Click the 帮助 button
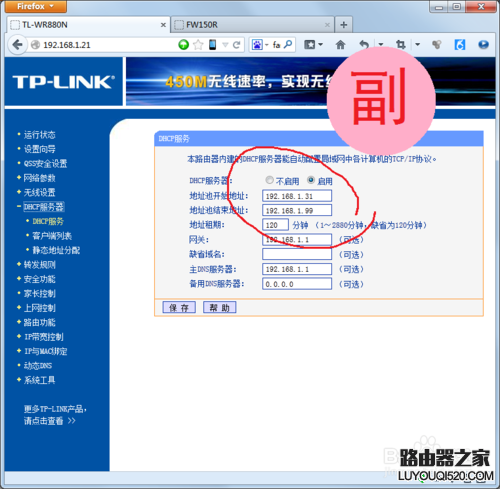 [x=220, y=307]
